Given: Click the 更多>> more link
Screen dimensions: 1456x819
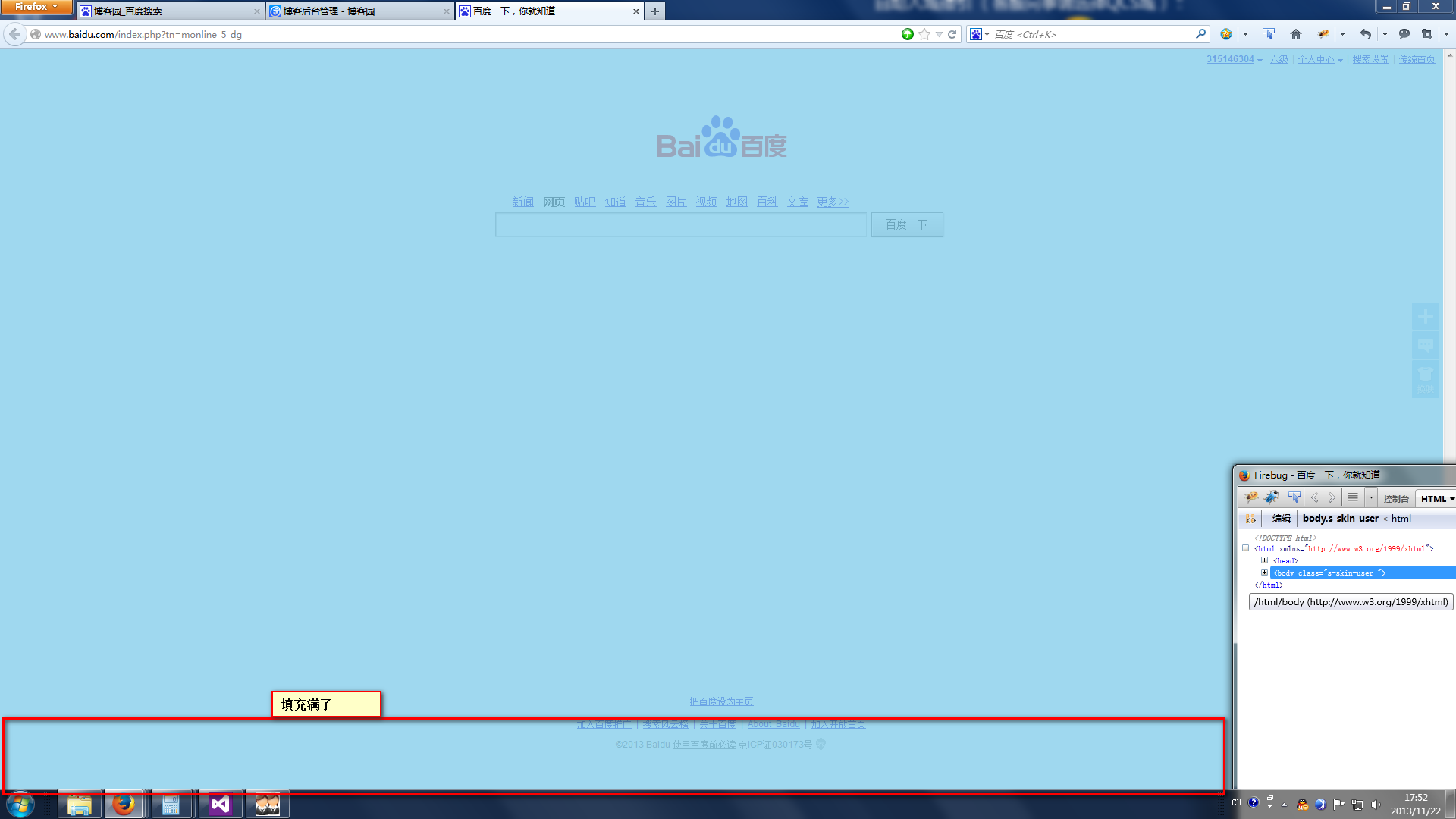Looking at the screenshot, I should click(x=833, y=202).
